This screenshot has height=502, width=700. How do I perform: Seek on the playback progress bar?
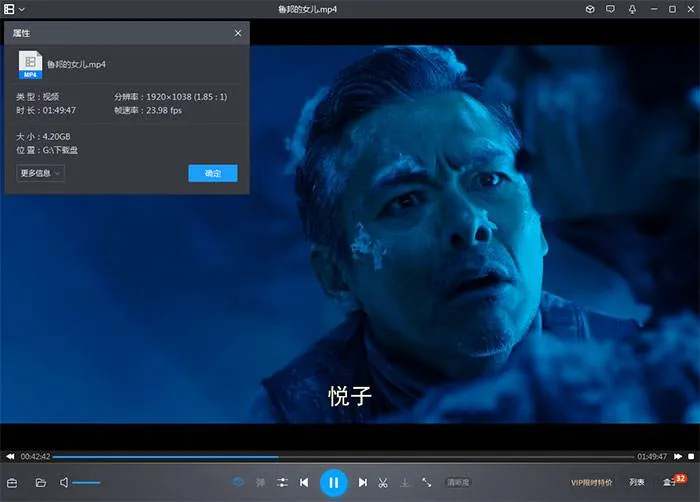(343, 457)
